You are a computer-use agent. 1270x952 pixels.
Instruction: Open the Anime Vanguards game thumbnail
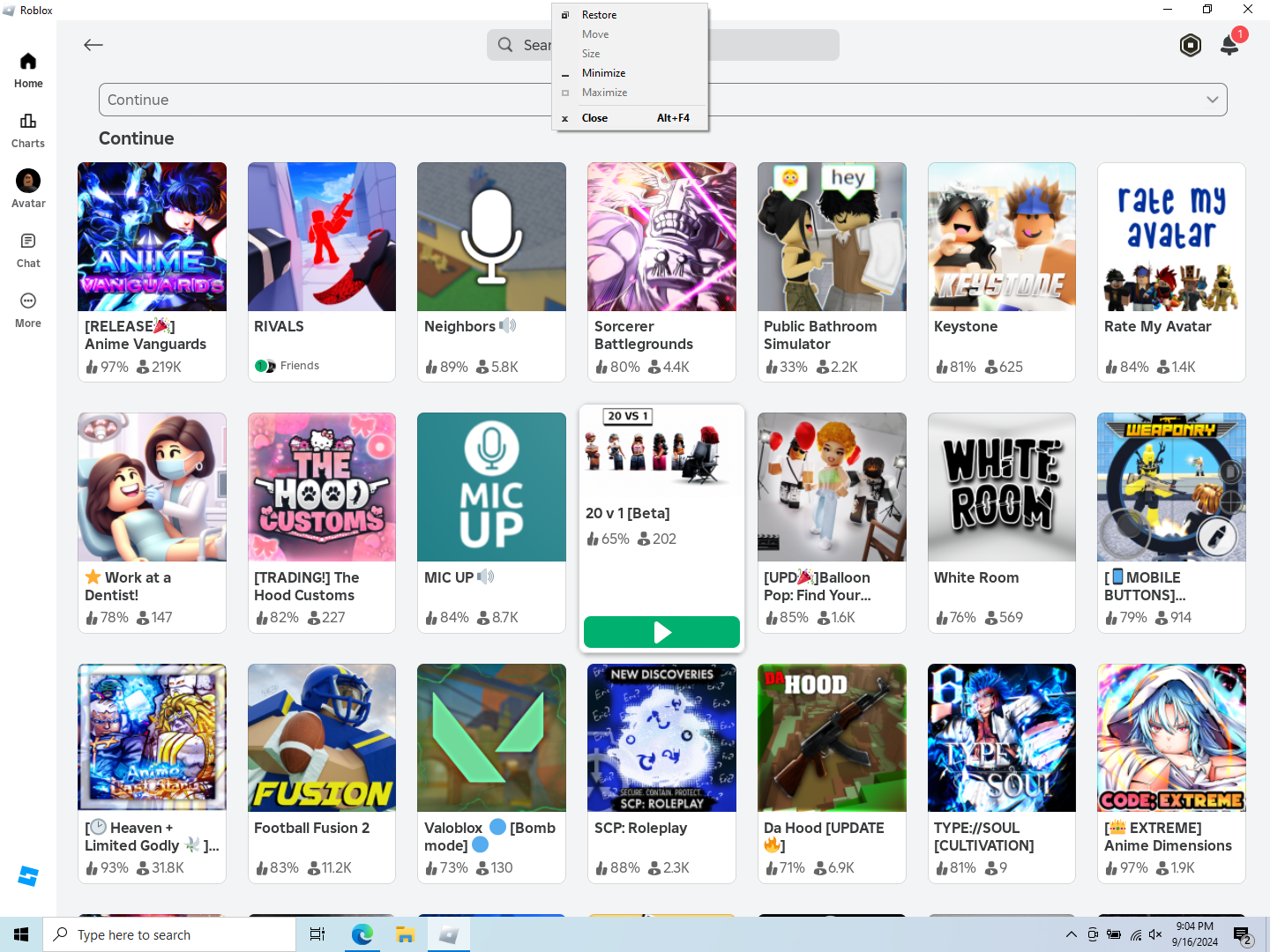point(152,236)
